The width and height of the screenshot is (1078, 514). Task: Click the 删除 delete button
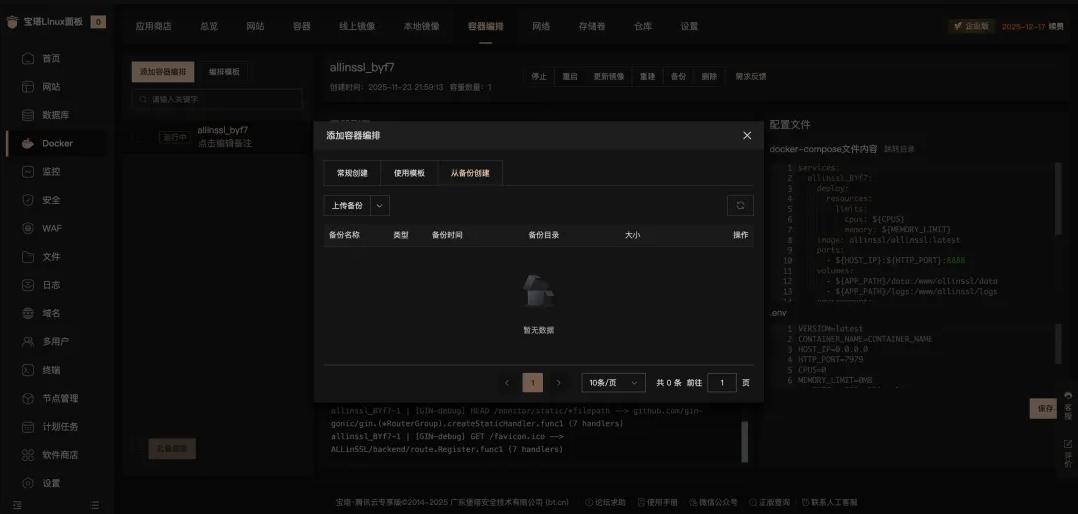pyautogui.click(x=710, y=77)
